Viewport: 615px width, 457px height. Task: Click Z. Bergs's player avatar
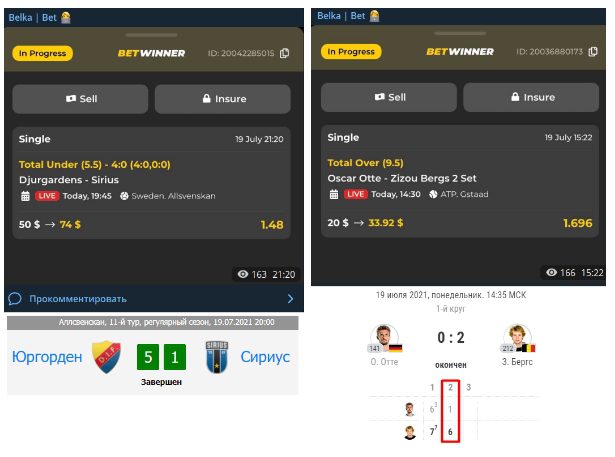(517, 337)
